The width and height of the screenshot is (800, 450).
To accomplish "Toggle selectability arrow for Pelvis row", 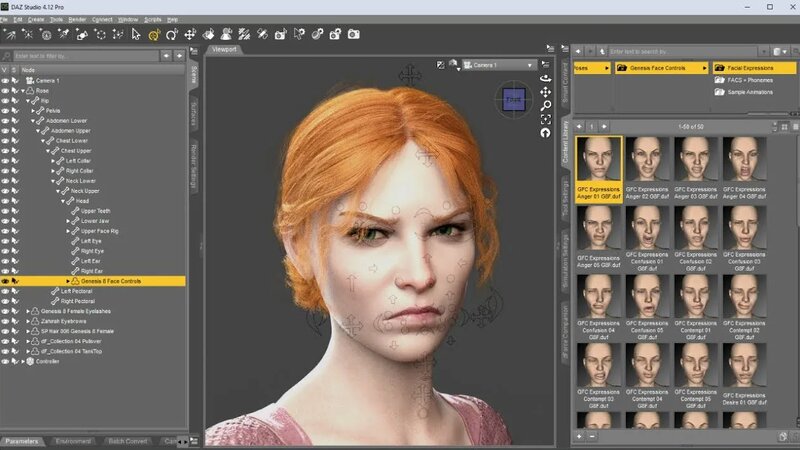I will [x=15, y=111].
